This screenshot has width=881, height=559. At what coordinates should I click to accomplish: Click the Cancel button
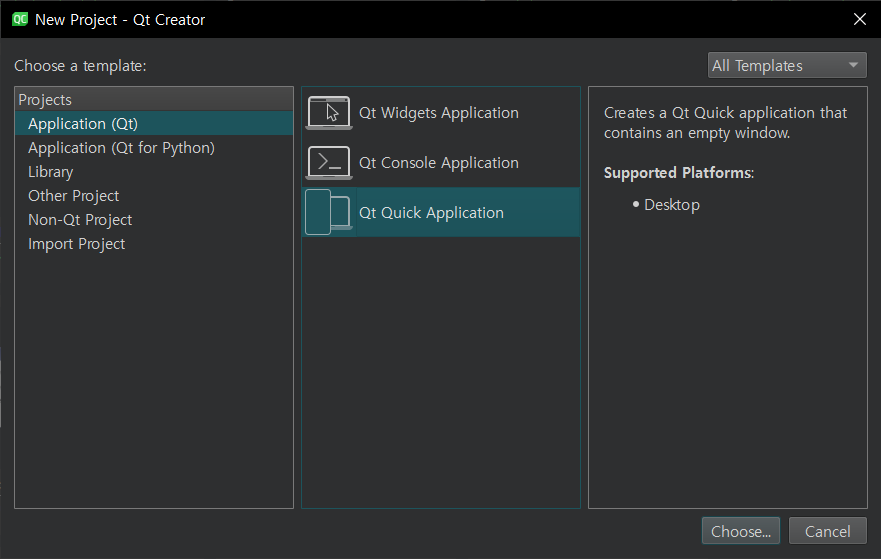click(828, 531)
